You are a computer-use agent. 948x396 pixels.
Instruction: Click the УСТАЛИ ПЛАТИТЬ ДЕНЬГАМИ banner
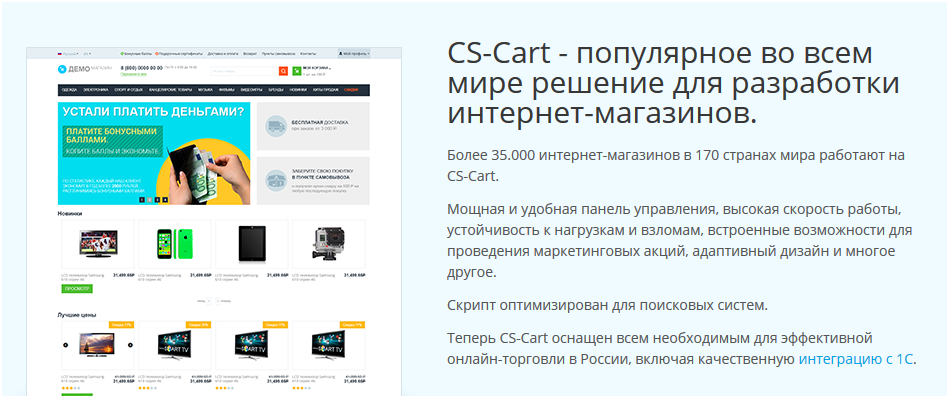coord(154,153)
